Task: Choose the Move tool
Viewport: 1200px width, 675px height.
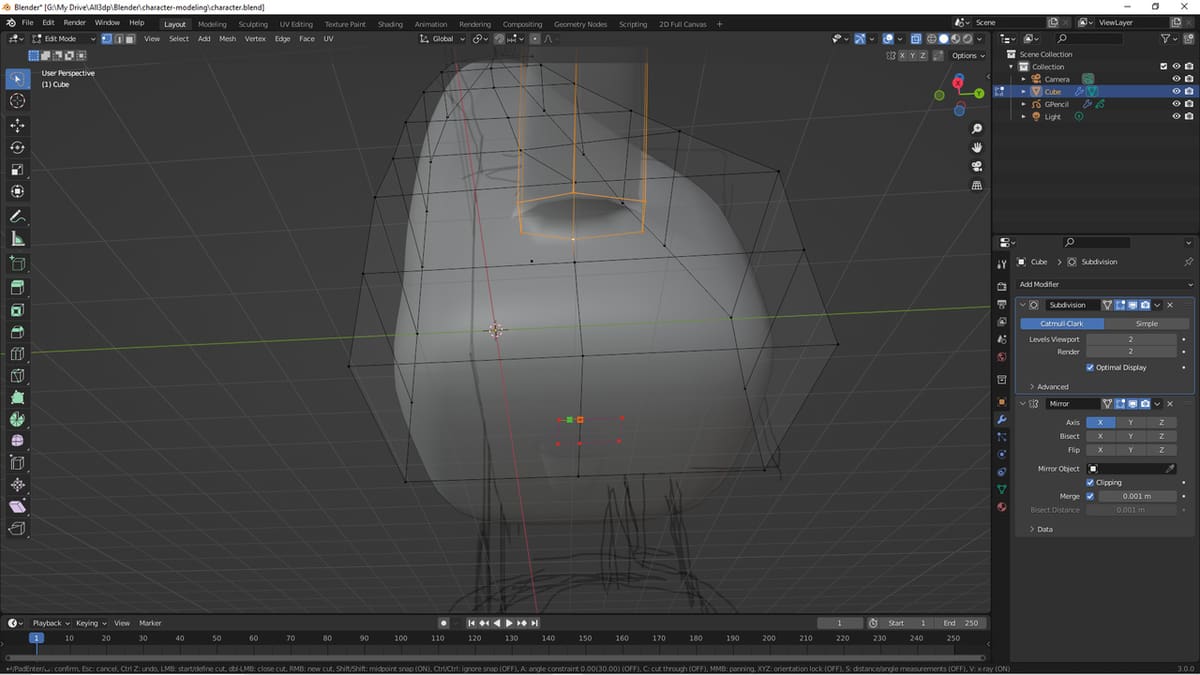Action: click(17, 125)
